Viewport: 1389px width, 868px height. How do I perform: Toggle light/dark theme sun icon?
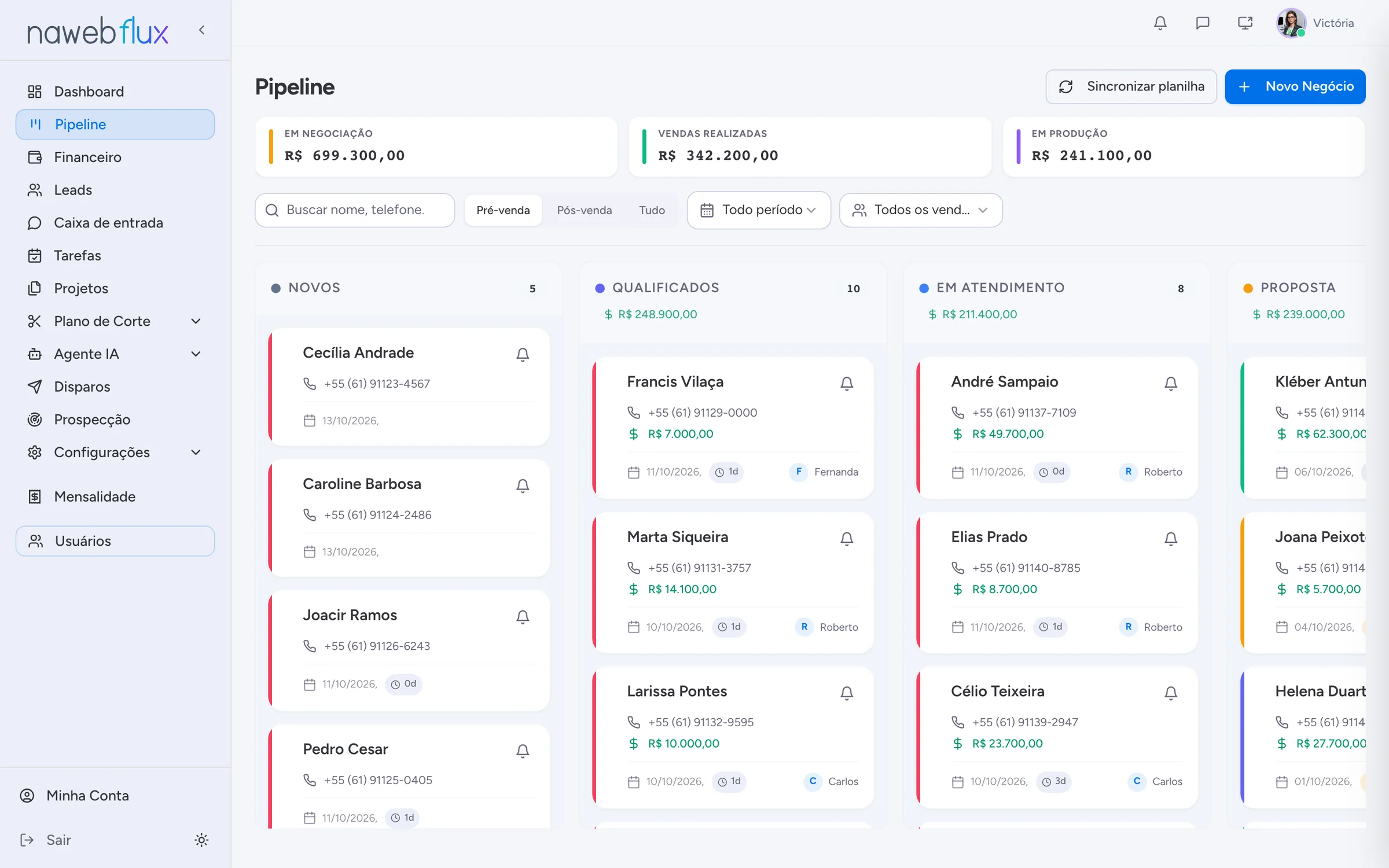pos(201,840)
